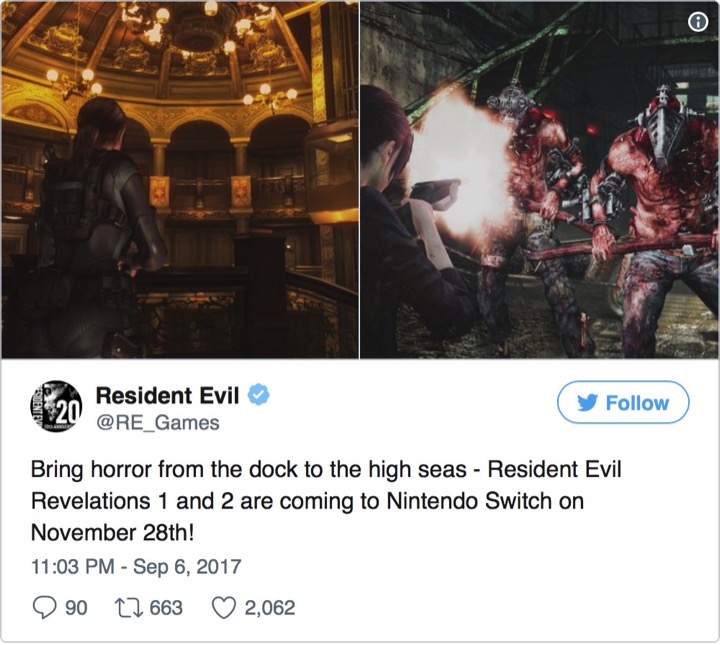Click the 2,062 likes count
The height and width of the screenshot is (645, 720).
pyautogui.click(x=270, y=608)
